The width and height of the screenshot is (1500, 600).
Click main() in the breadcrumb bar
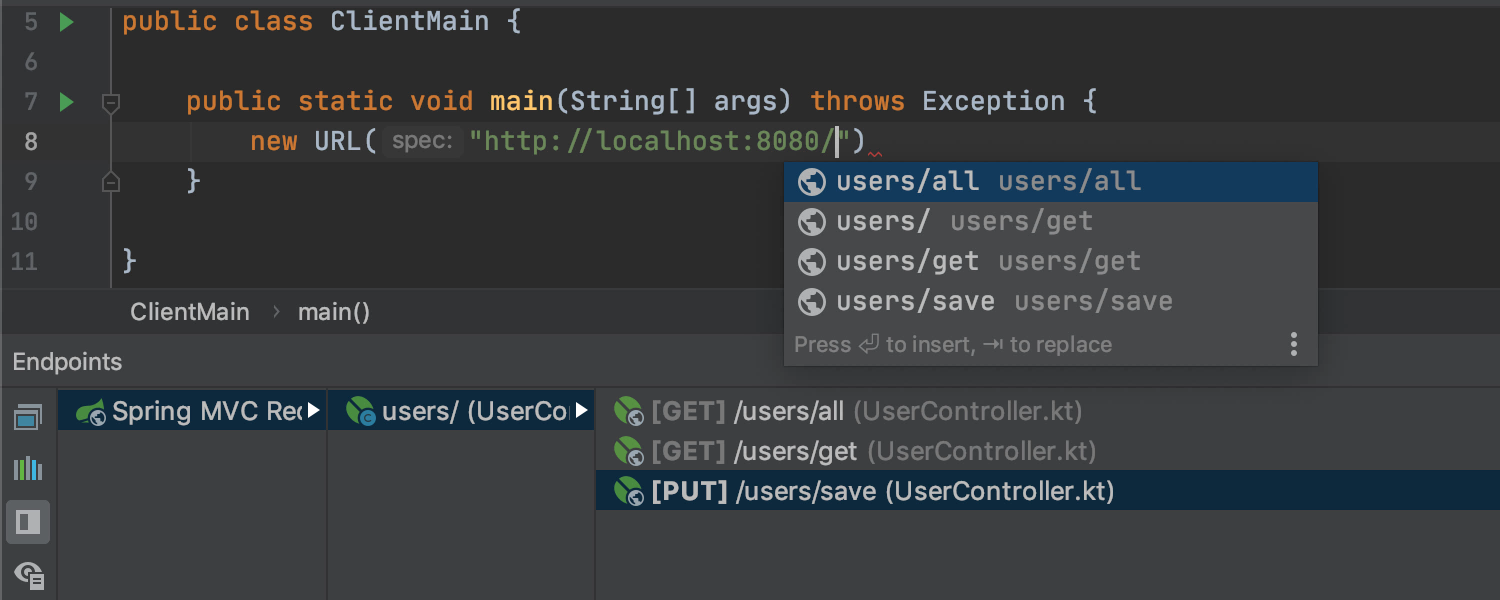pos(334,312)
